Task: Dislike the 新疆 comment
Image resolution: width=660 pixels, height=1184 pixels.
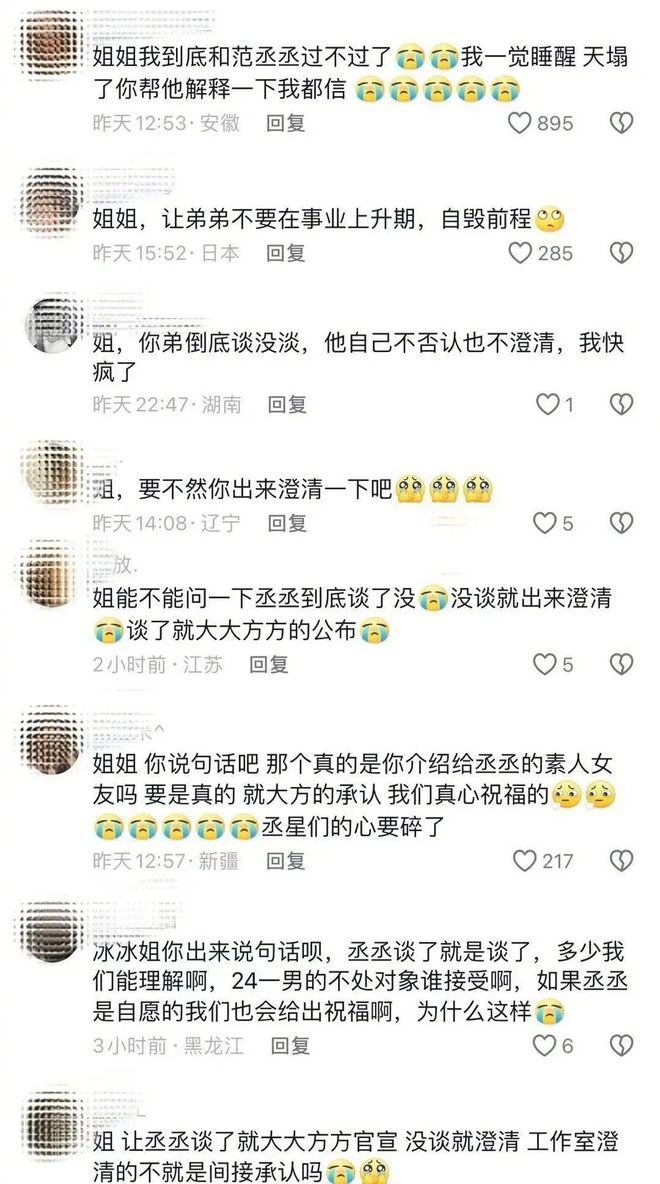Action: click(621, 860)
